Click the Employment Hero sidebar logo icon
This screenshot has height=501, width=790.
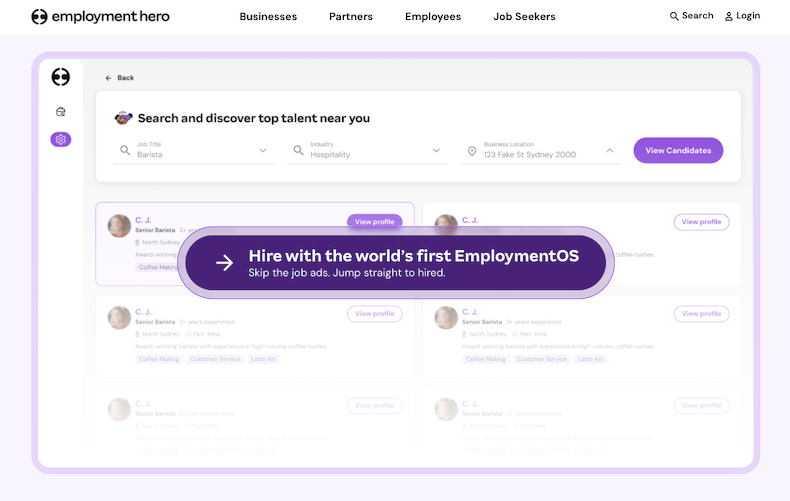click(60, 77)
